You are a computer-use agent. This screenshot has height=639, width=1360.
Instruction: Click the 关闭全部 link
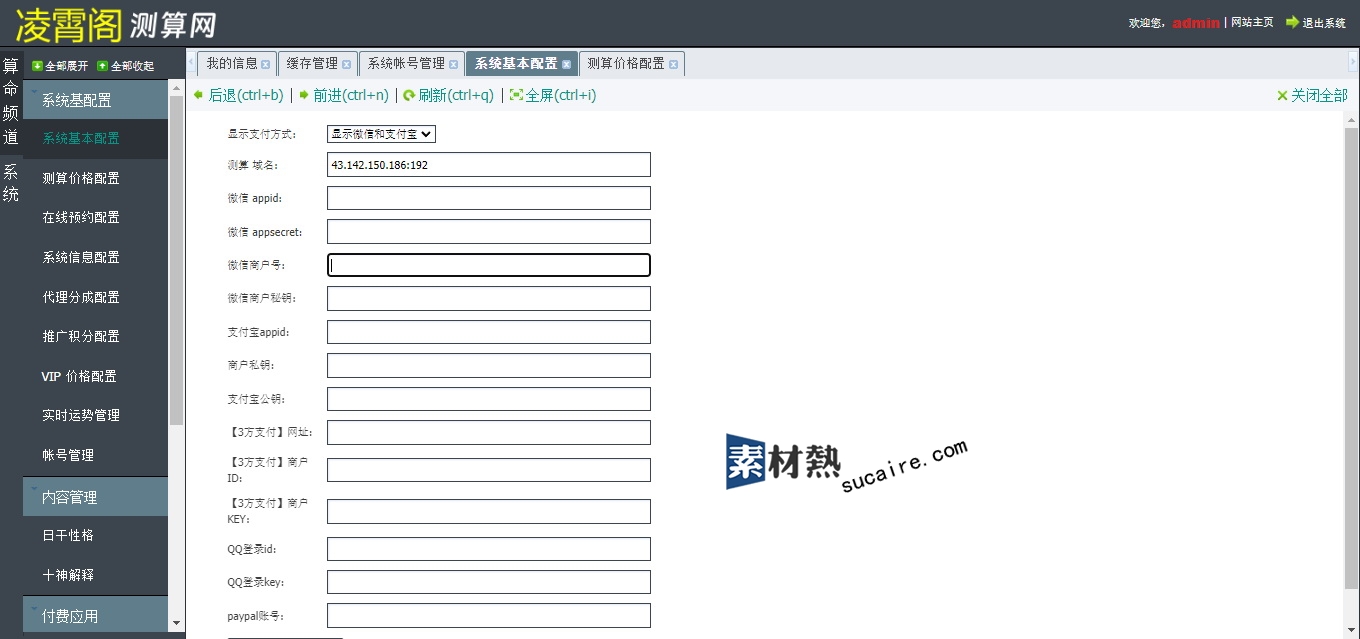pyautogui.click(x=1319, y=95)
